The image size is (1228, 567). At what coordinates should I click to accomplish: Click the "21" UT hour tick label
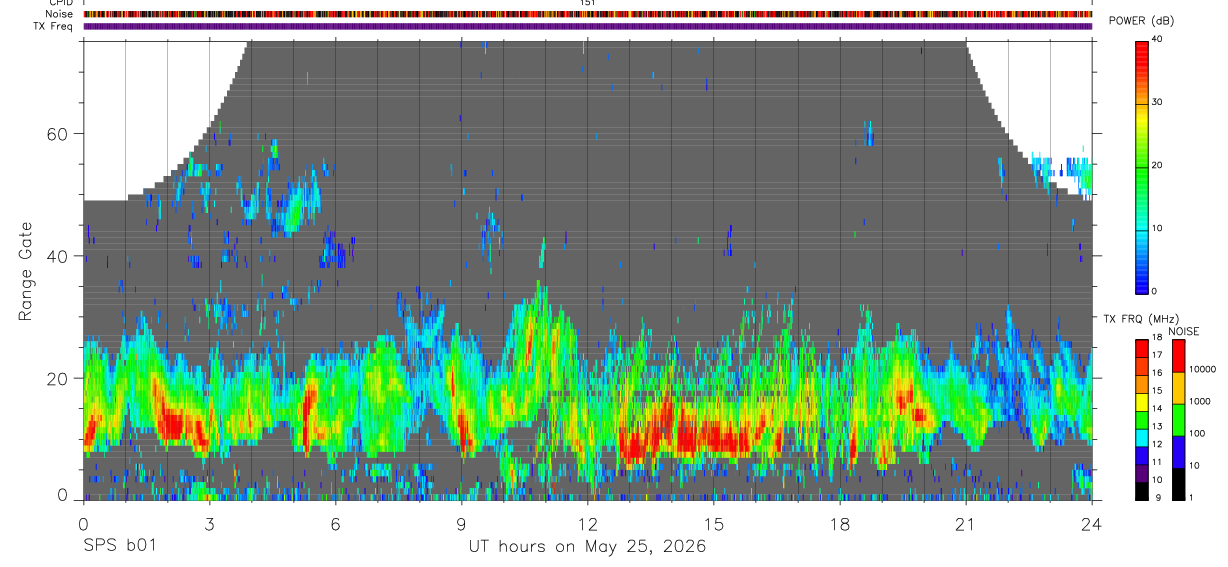click(x=966, y=523)
